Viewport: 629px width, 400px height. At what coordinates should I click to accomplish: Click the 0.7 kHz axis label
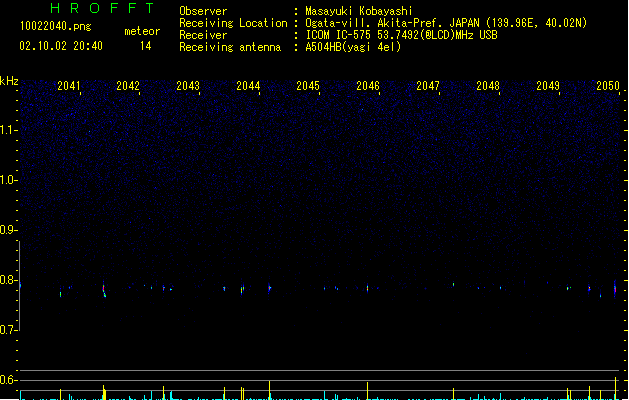pos(8,330)
